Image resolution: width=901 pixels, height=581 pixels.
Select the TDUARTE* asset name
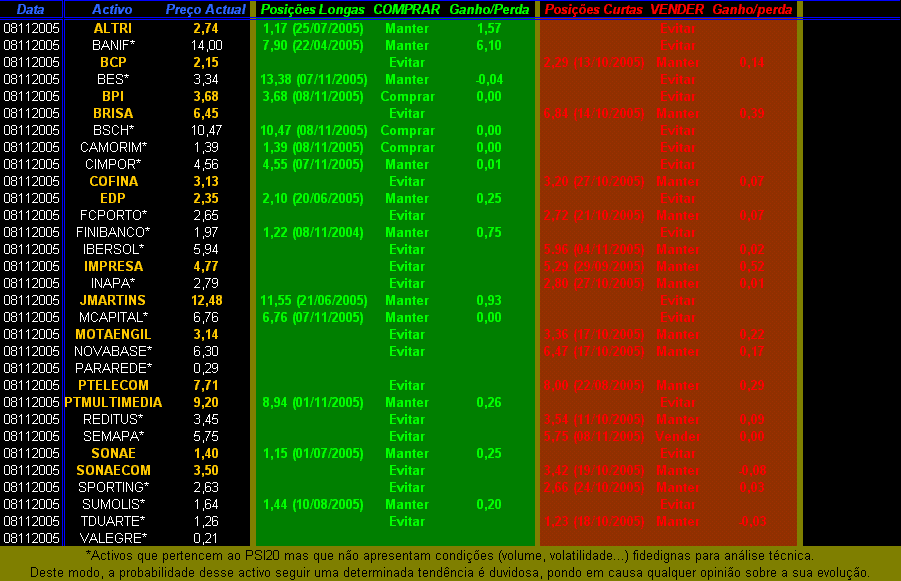113,521
